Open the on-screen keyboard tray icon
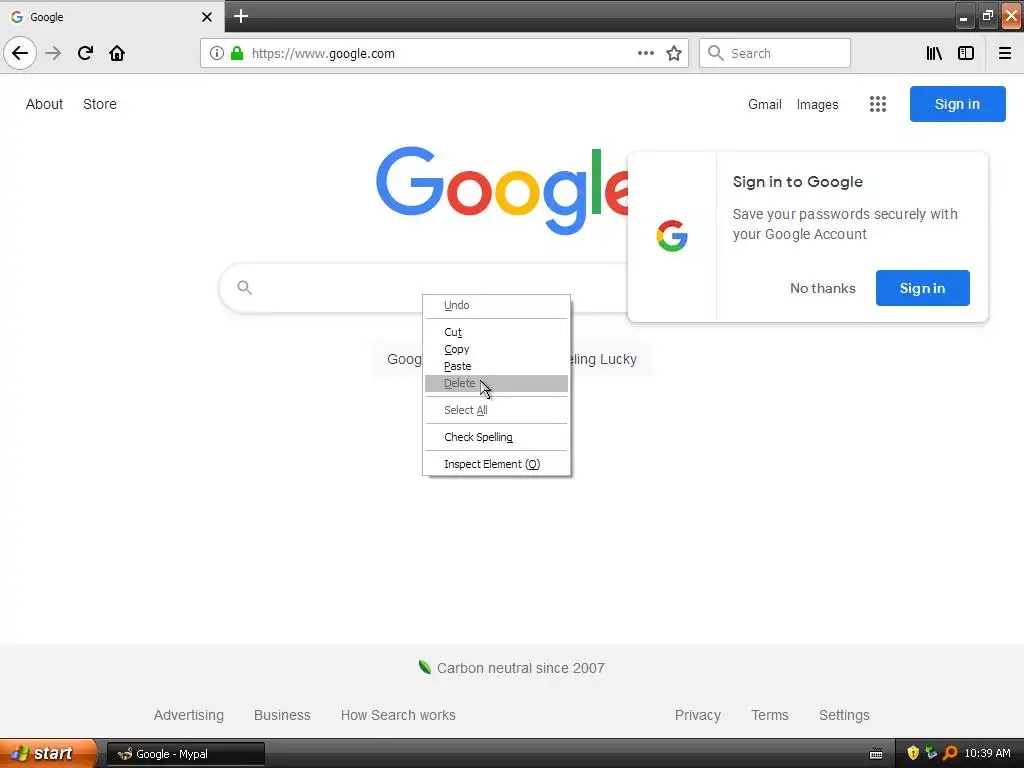 coord(876,754)
